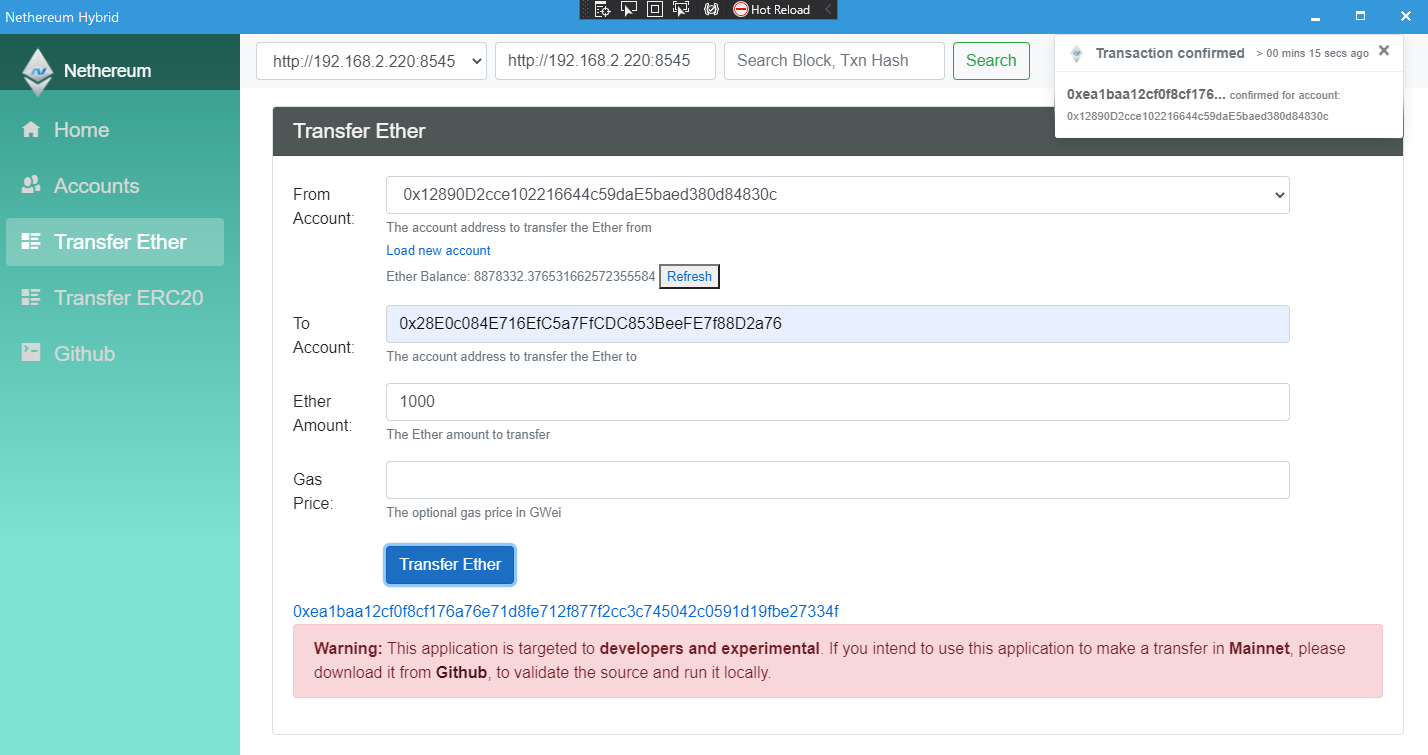Click the Search button
1428x755 pixels.
[991, 61]
